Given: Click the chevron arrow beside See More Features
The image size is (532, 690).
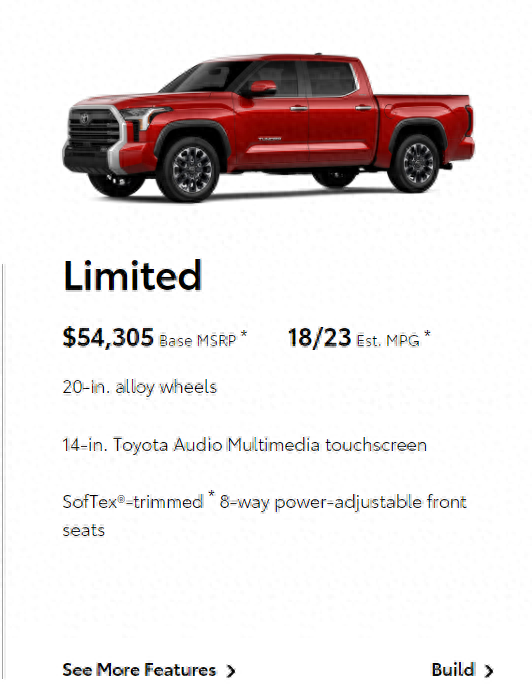Looking at the screenshot, I should (231, 671).
